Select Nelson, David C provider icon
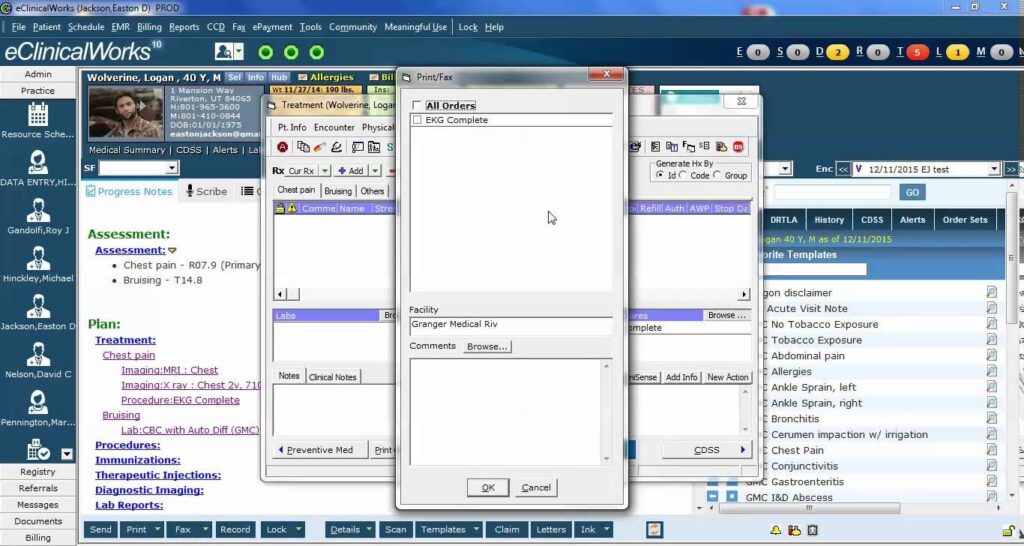This screenshot has width=1024, height=546. coord(38,355)
